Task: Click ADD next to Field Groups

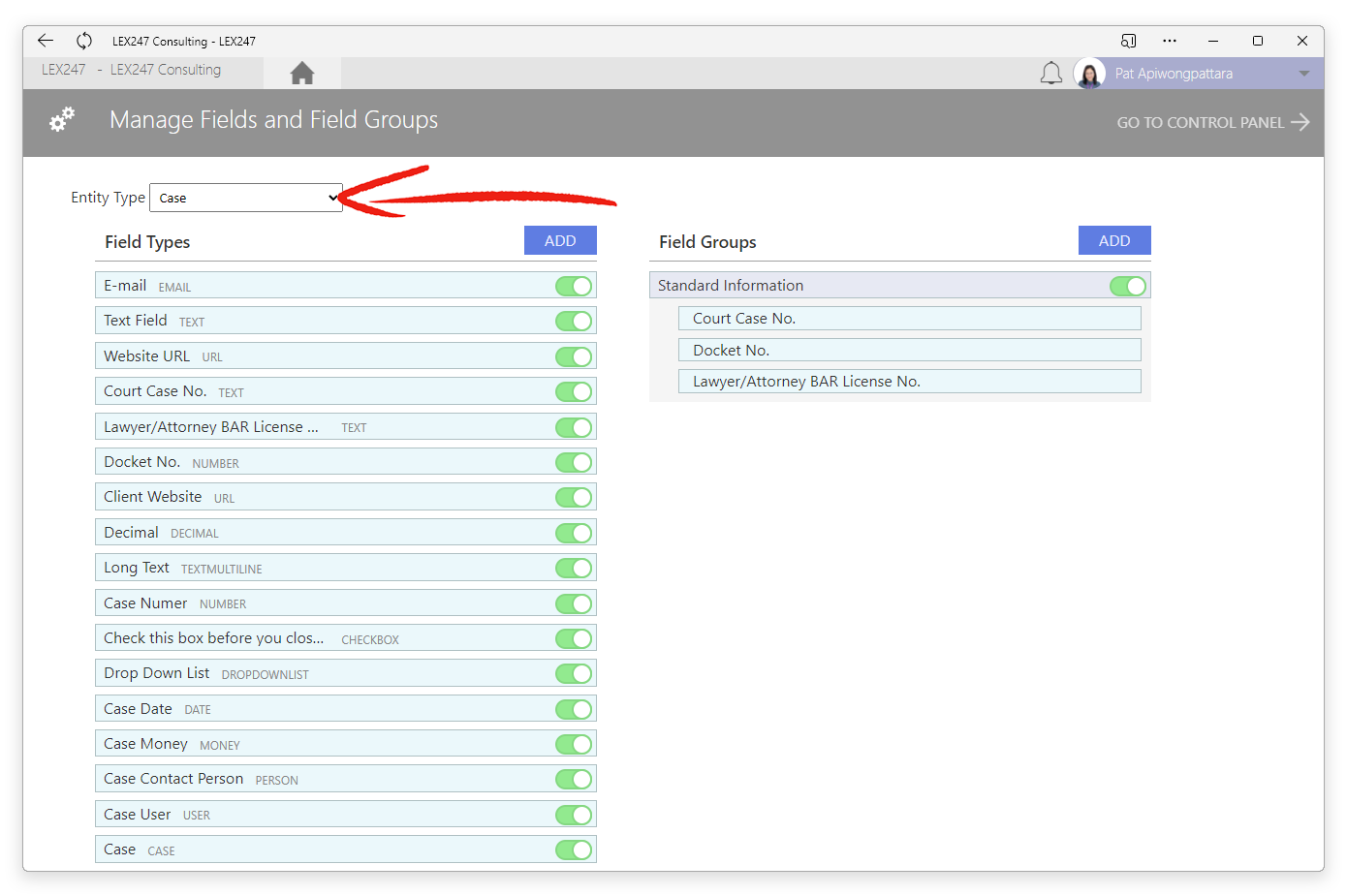Action: (x=1114, y=239)
